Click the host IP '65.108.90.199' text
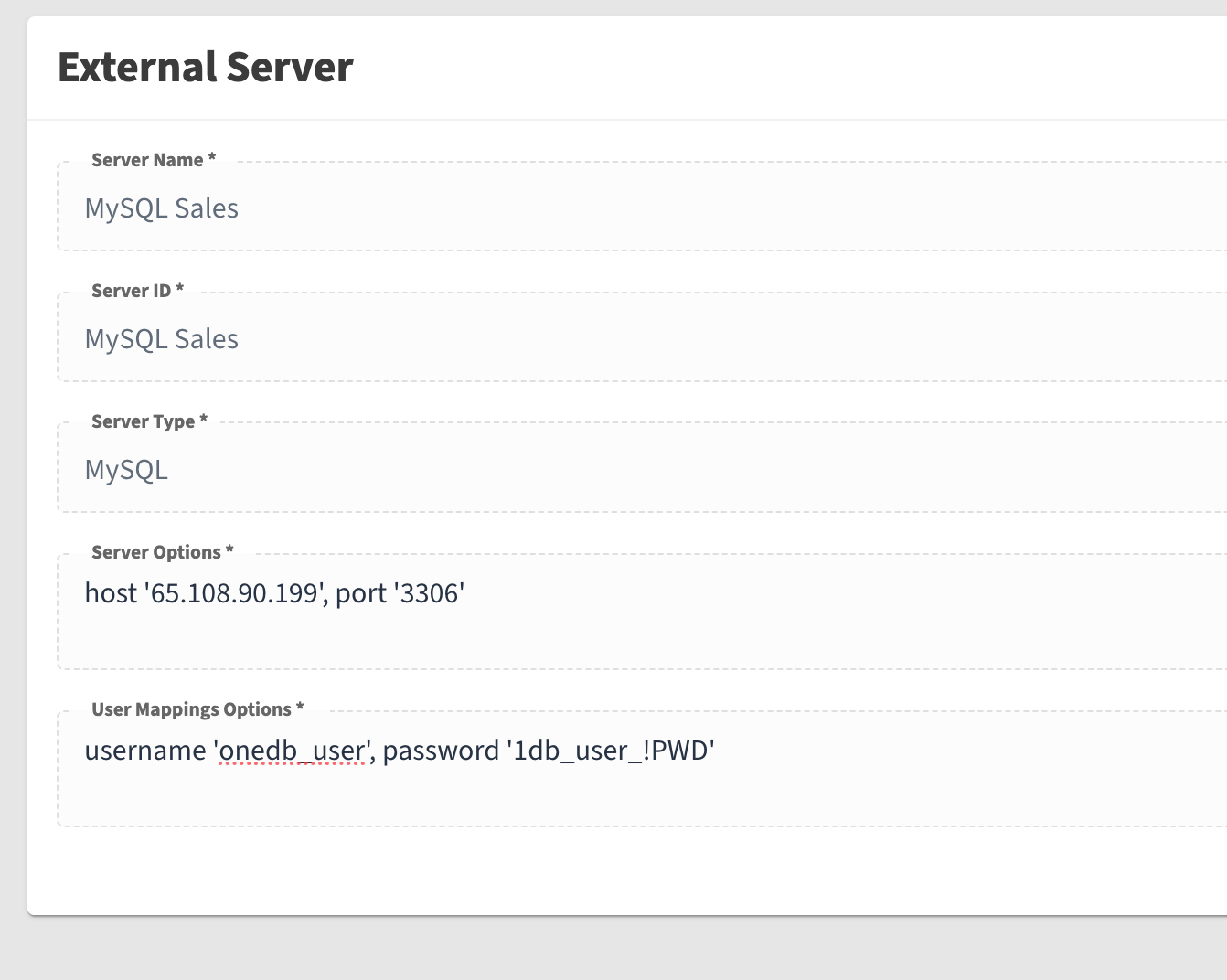The image size is (1227, 980). pyautogui.click(x=233, y=592)
